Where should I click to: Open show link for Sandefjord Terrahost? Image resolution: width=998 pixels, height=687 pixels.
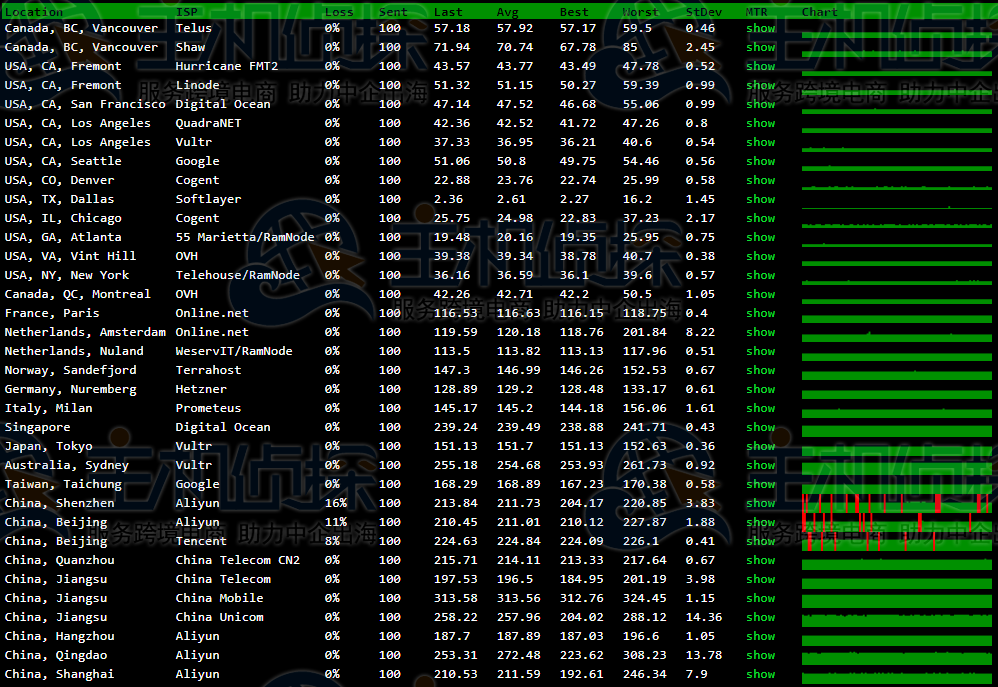[x=761, y=371]
